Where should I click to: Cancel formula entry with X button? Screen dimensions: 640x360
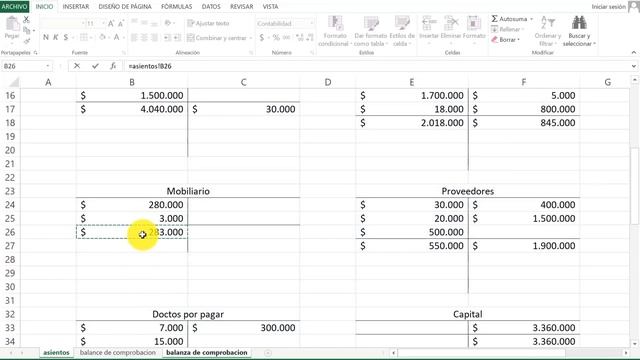click(77, 66)
